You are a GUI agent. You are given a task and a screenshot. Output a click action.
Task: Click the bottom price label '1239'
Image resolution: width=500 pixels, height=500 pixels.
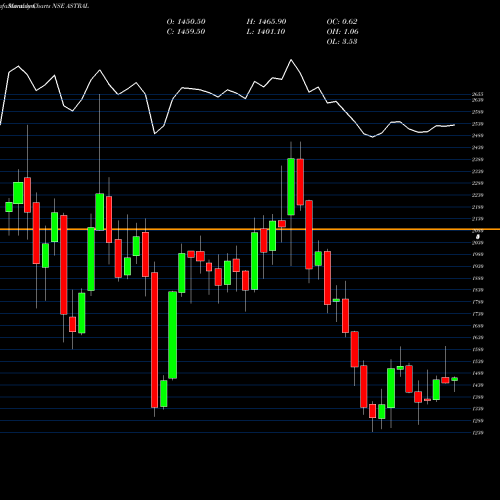(x=478, y=433)
